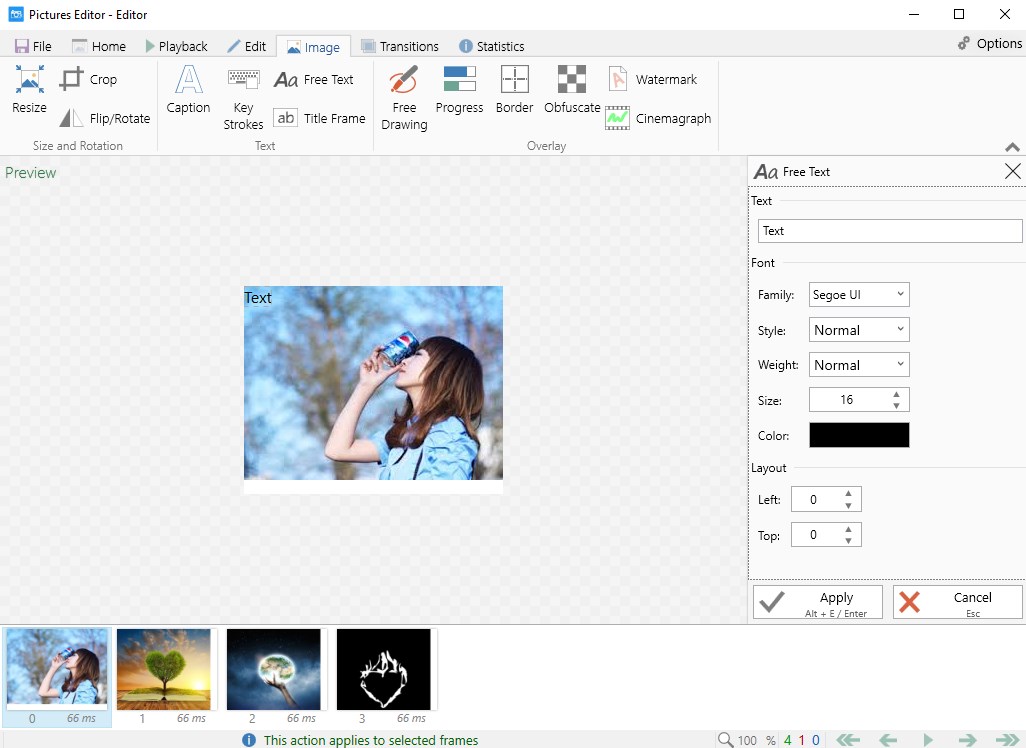
Task: Open the Border tool
Action: pyautogui.click(x=514, y=90)
